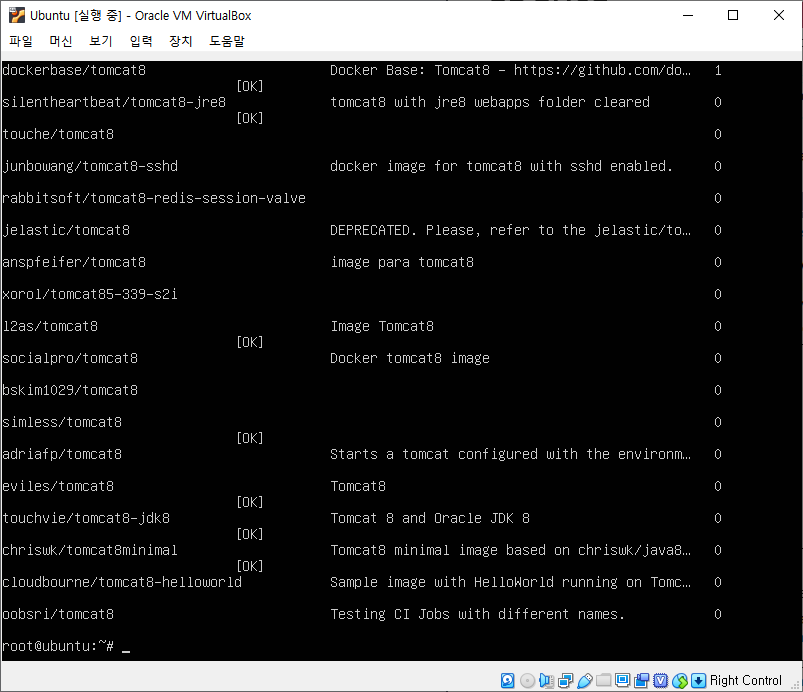Screen dimensions: 803x692
Task: Minimize the Ubuntu VM window
Action: (x=688, y=15)
